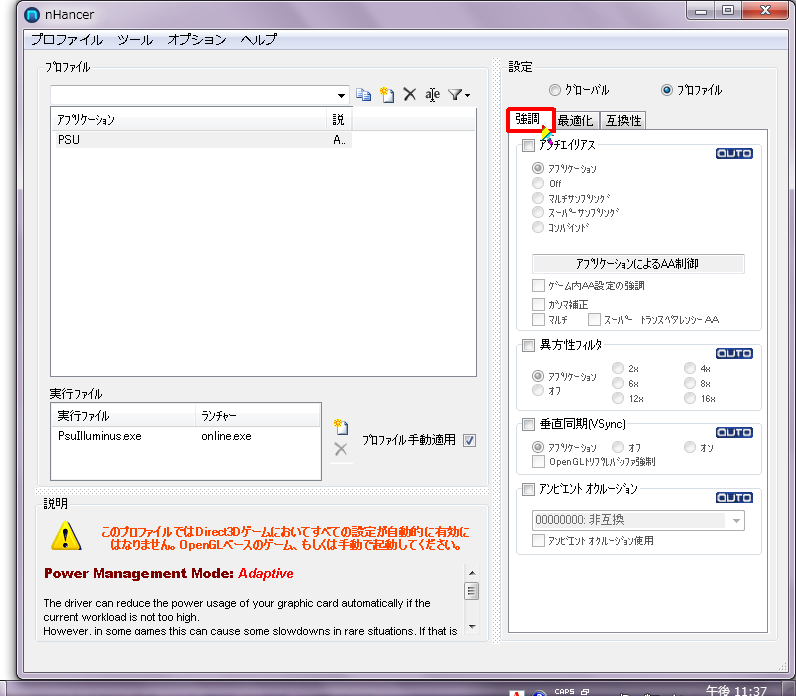
Task: Toggle the プロファイル手動適用 checkbox
Action: (470, 441)
